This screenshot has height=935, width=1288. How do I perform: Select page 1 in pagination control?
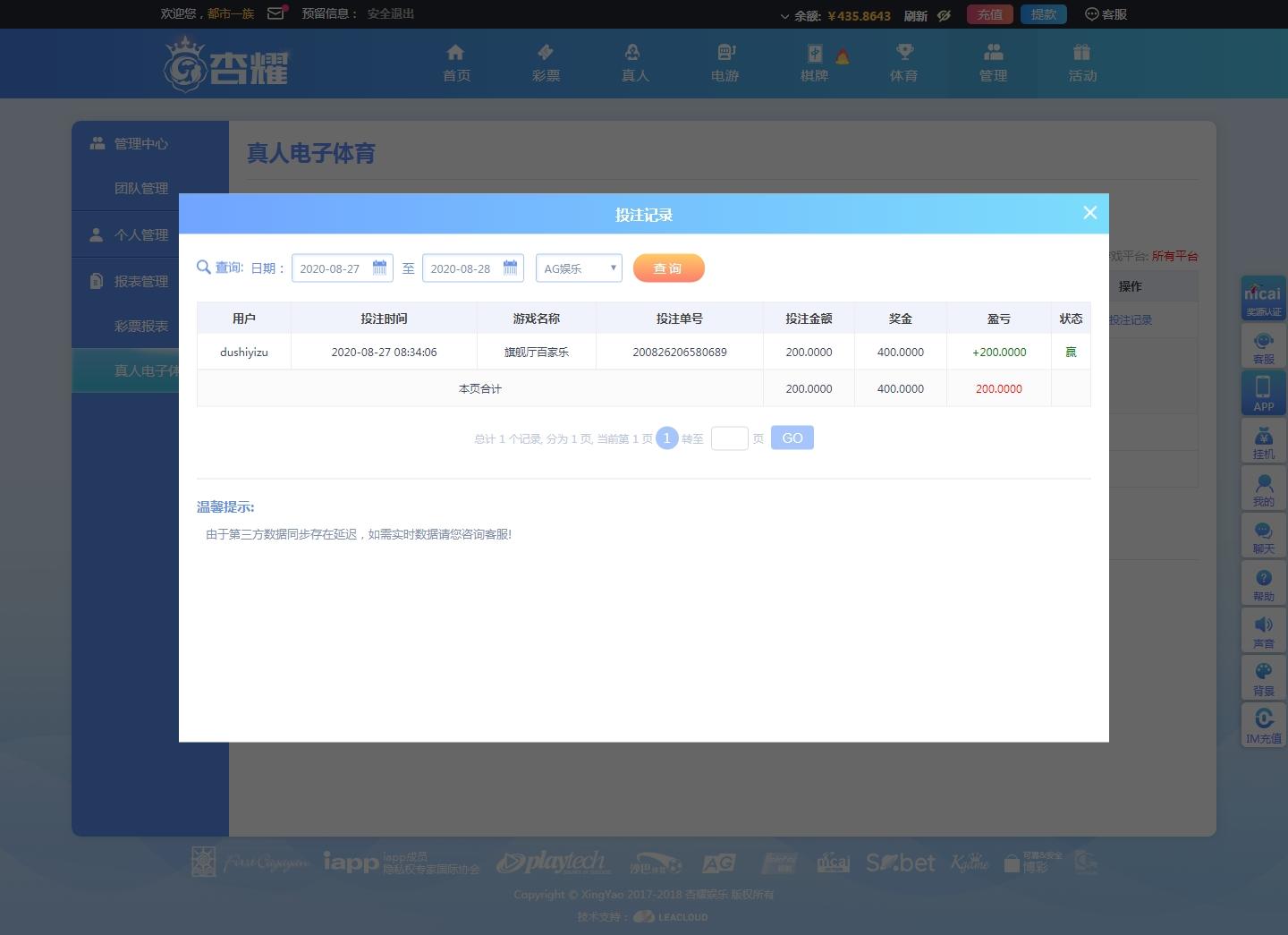(666, 438)
